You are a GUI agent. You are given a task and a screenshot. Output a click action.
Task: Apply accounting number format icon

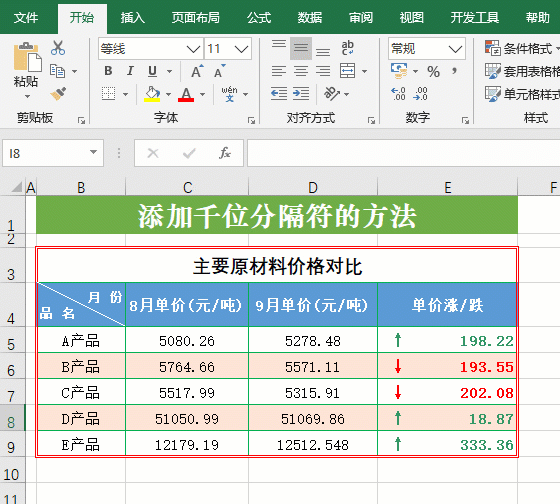click(x=399, y=71)
